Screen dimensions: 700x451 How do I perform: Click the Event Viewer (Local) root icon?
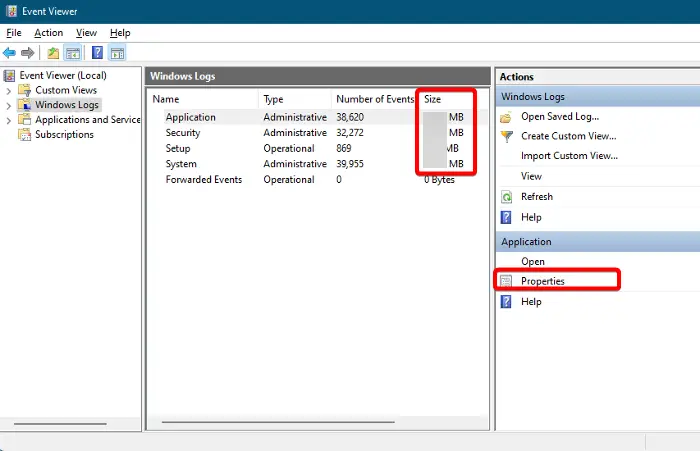click(9, 75)
